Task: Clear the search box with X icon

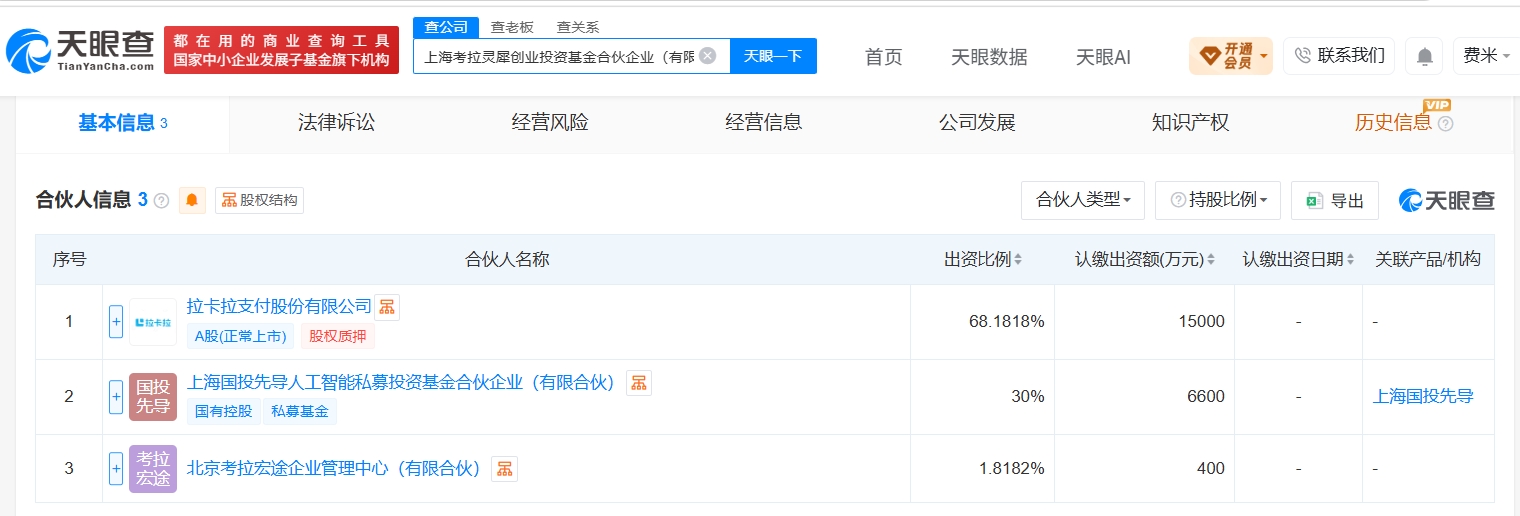Action: [708, 56]
